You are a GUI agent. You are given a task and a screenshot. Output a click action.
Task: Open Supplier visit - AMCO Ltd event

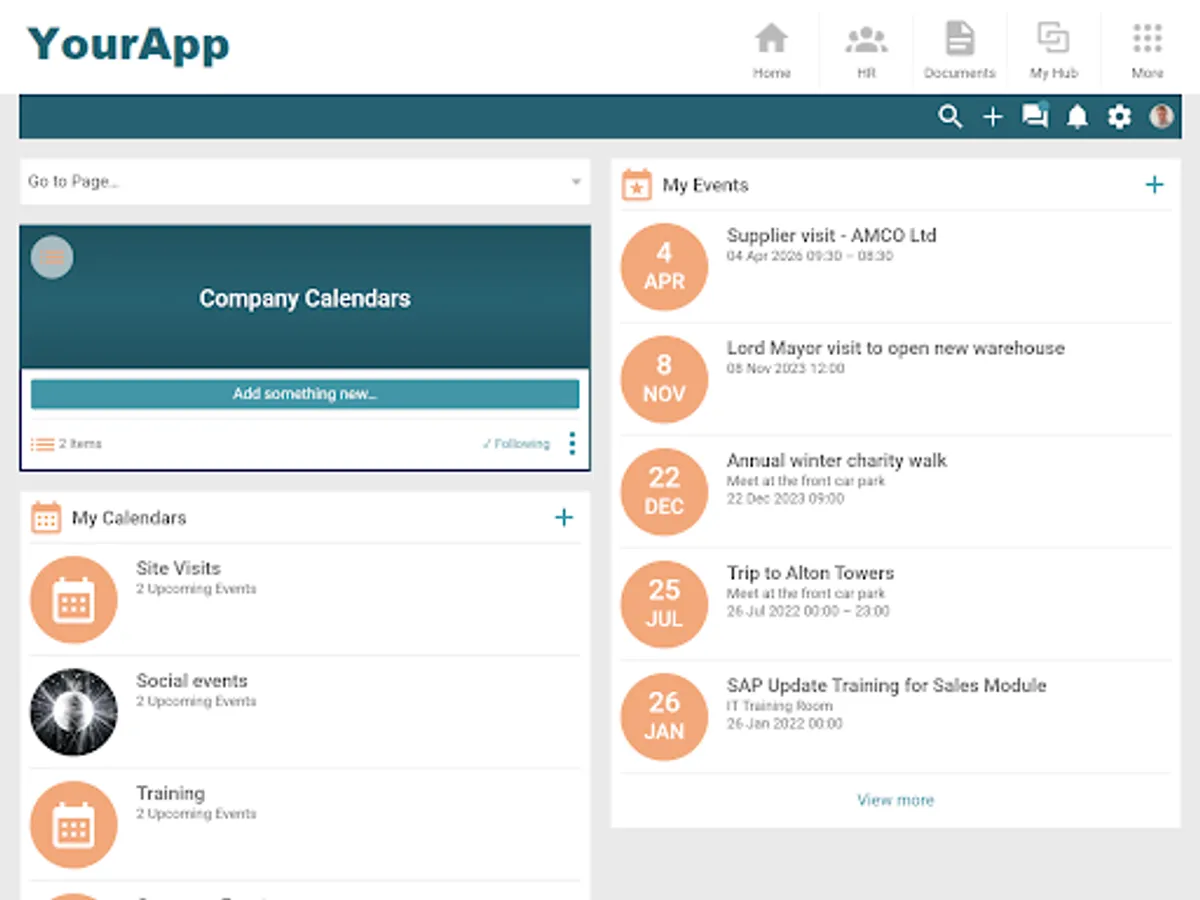(831, 236)
